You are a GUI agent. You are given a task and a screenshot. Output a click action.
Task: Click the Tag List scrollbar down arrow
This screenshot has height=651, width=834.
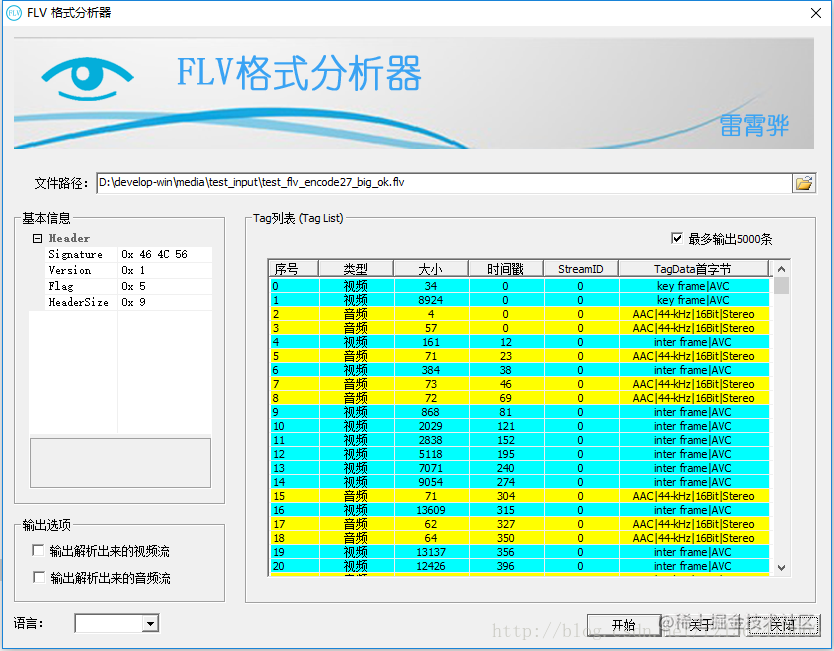pyautogui.click(x=781, y=568)
